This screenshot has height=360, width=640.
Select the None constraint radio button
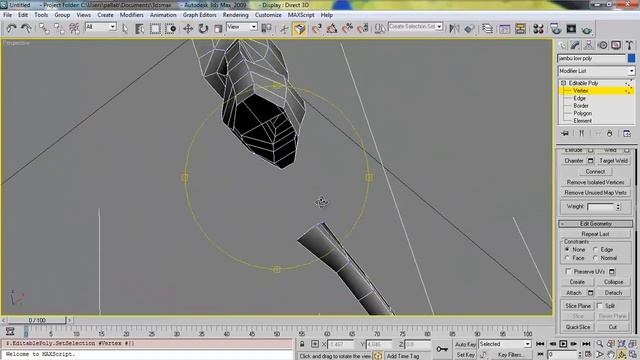tap(567, 249)
